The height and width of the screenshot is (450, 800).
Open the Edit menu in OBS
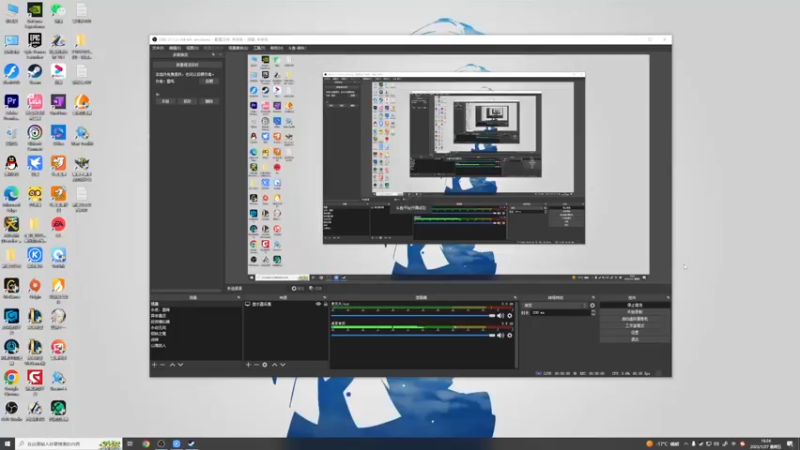point(175,48)
